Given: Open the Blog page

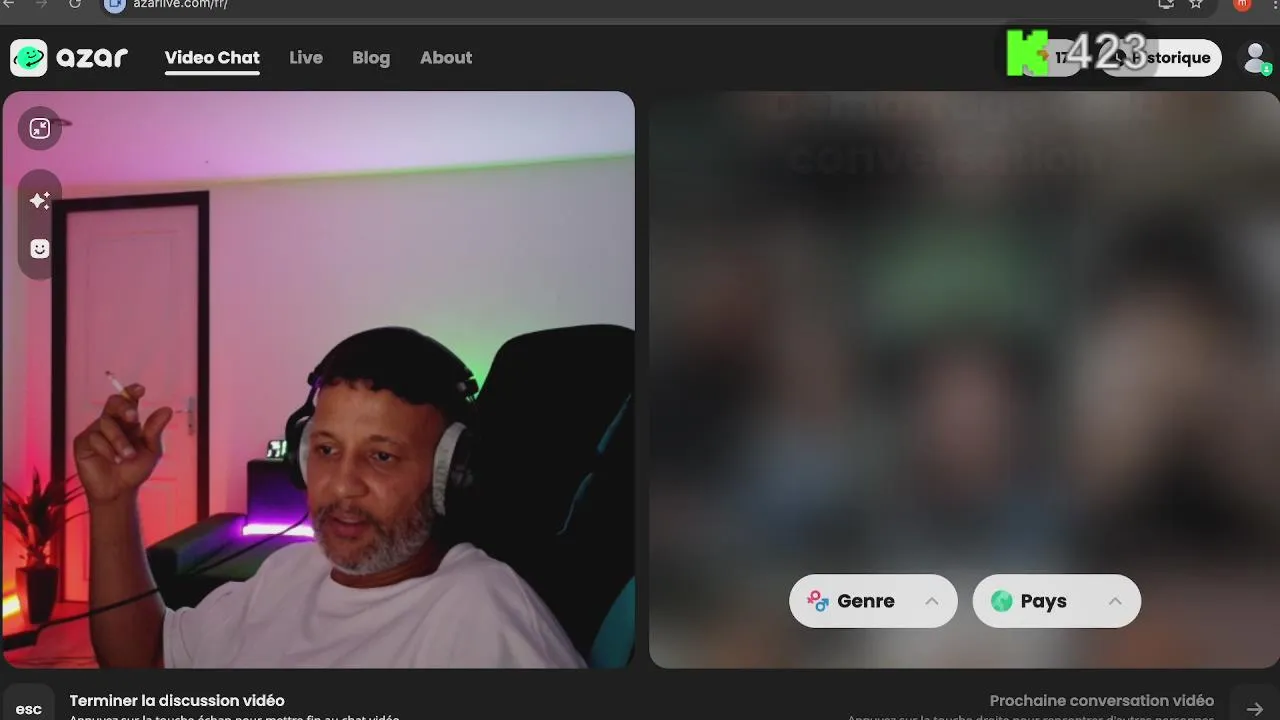Looking at the screenshot, I should (x=371, y=58).
